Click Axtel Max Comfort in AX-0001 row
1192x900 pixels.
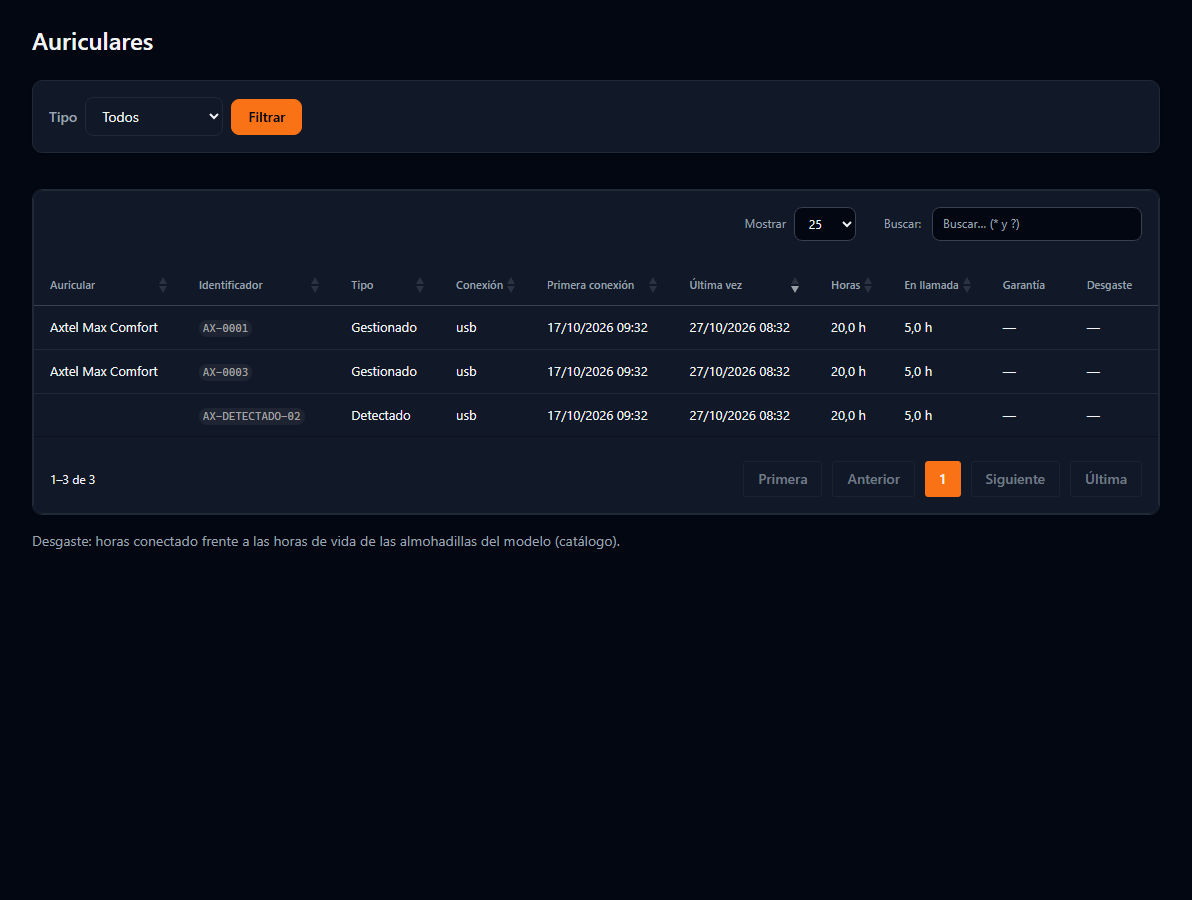(103, 328)
